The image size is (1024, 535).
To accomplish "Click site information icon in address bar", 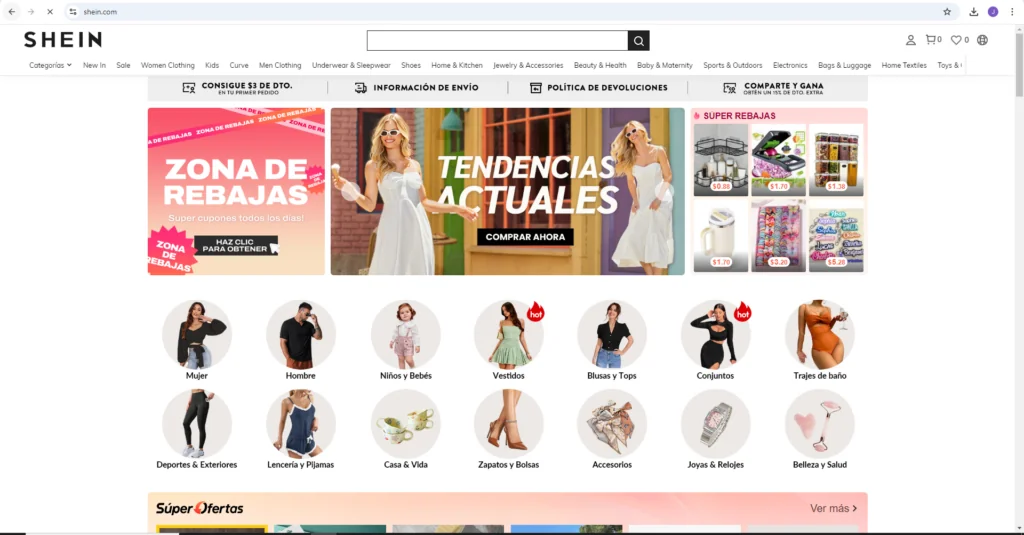I will coord(73,12).
